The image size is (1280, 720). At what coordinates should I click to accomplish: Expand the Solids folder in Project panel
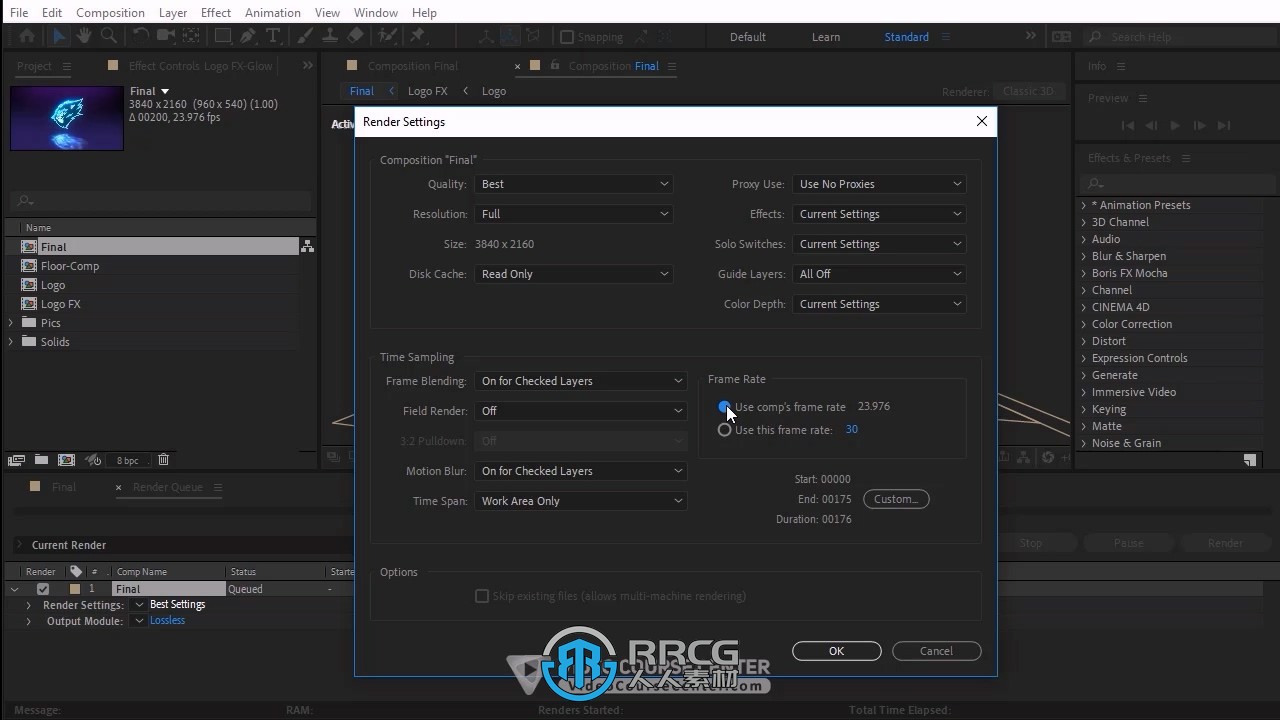[x=11, y=342]
